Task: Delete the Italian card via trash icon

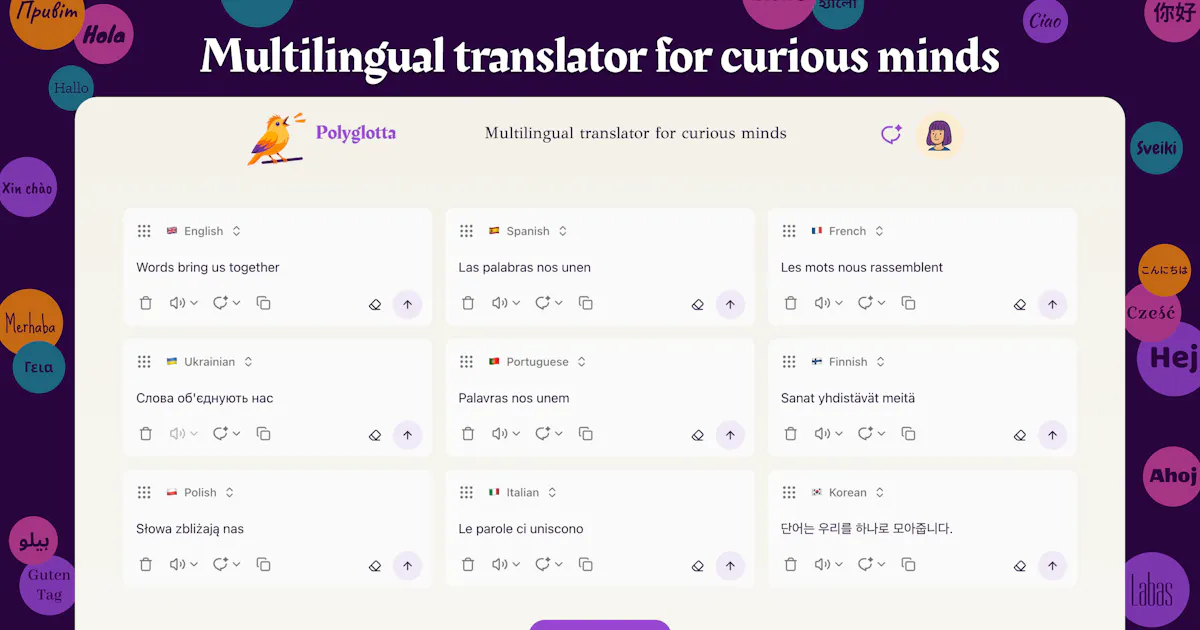Action: pyautogui.click(x=468, y=565)
